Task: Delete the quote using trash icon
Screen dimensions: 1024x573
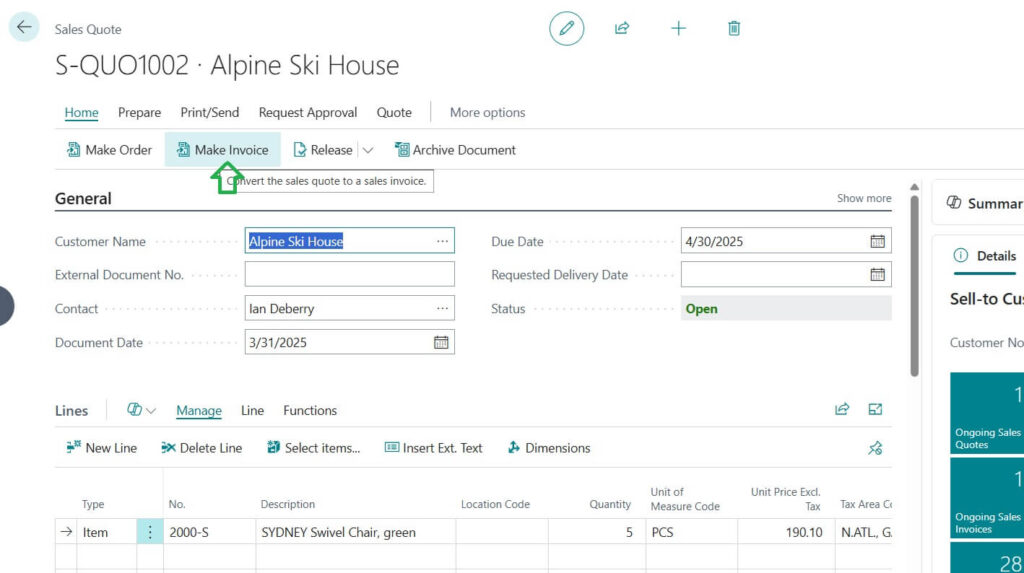Action: [734, 28]
